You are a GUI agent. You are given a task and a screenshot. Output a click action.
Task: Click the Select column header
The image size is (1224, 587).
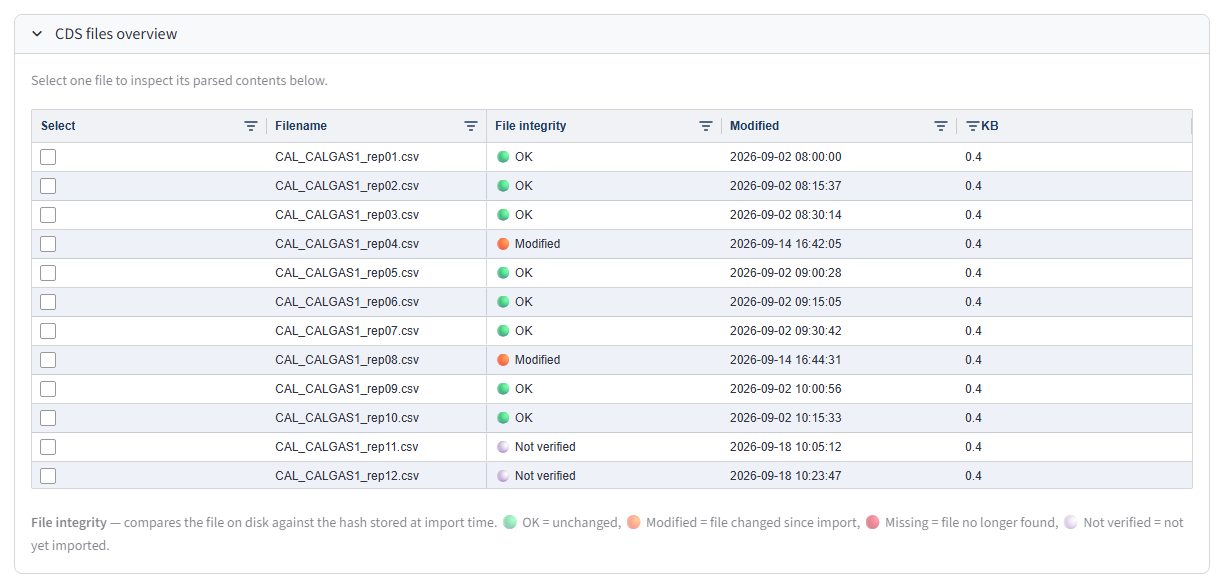coord(58,126)
